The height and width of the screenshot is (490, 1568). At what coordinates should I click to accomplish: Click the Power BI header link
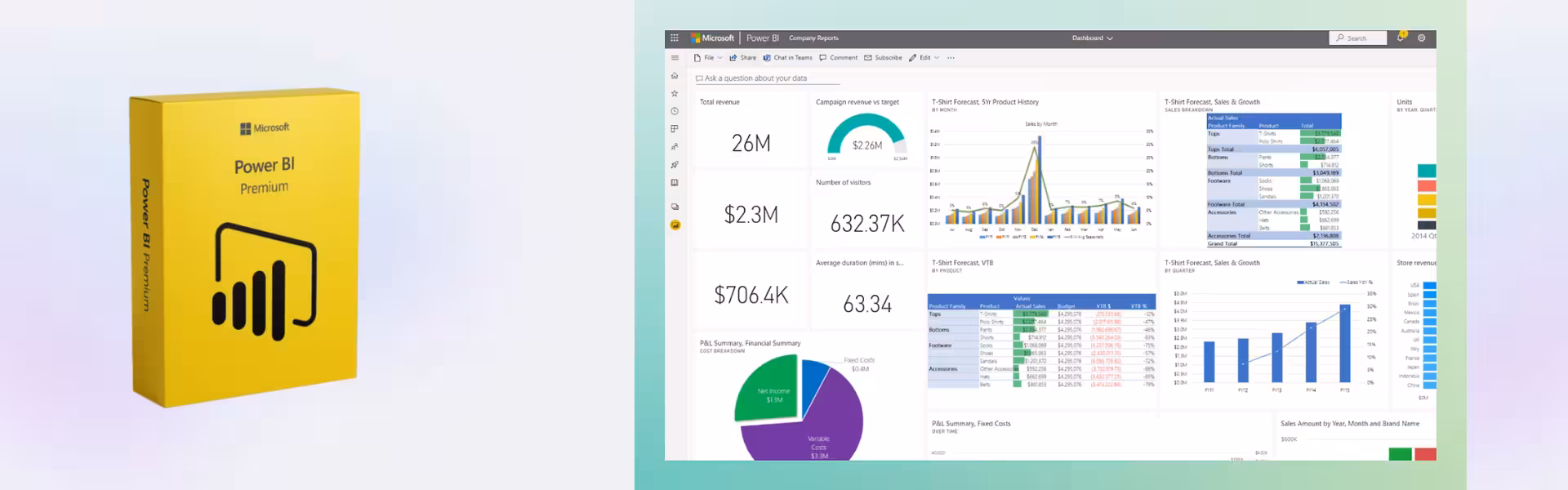[x=763, y=38]
